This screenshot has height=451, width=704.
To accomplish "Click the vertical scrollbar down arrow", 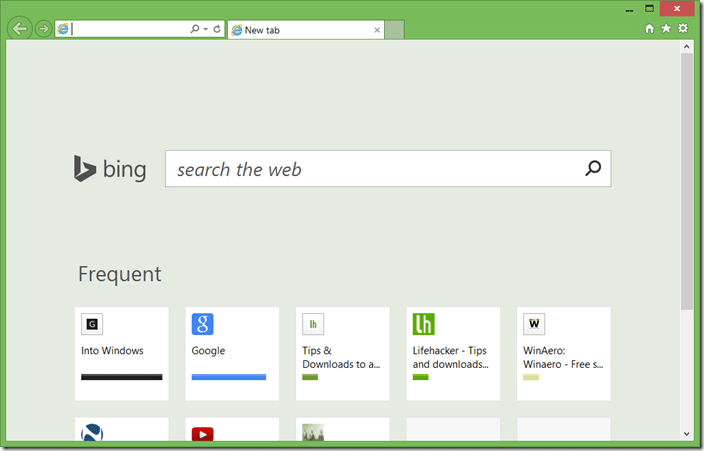I will coord(686,434).
